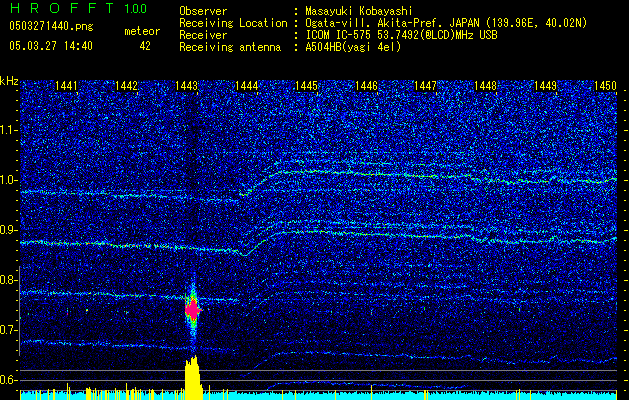Click the 1444 time marker

coord(246,85)
